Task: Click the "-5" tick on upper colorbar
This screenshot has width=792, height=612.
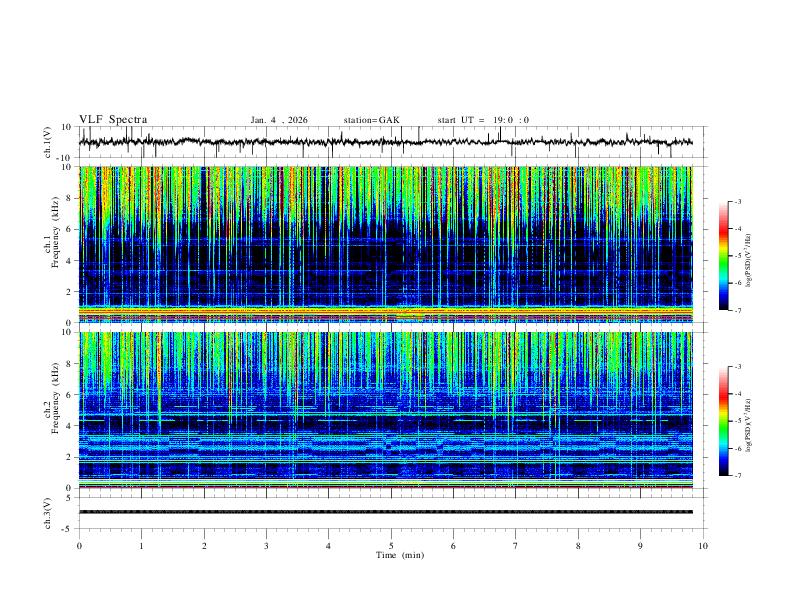Action: pos(737,256)
